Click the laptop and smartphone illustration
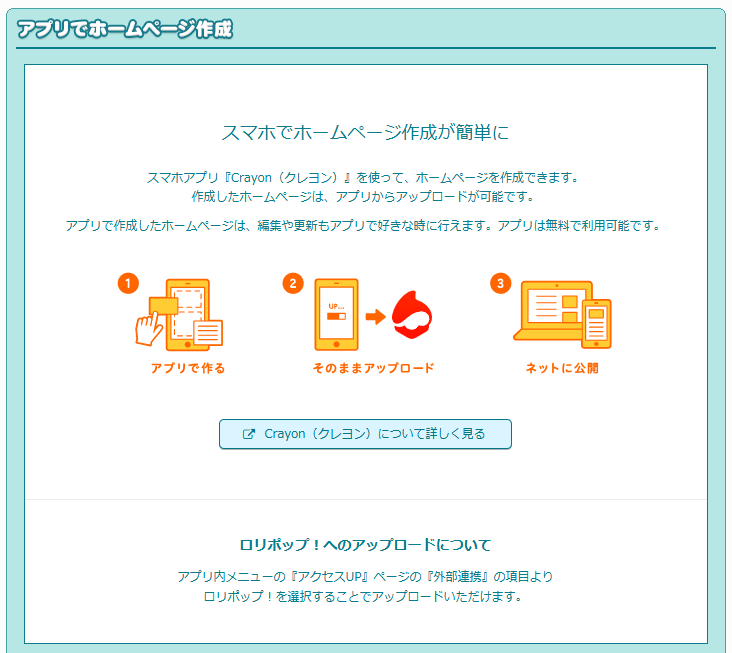Viewport: 732px width, 653px height. [561, 314]
